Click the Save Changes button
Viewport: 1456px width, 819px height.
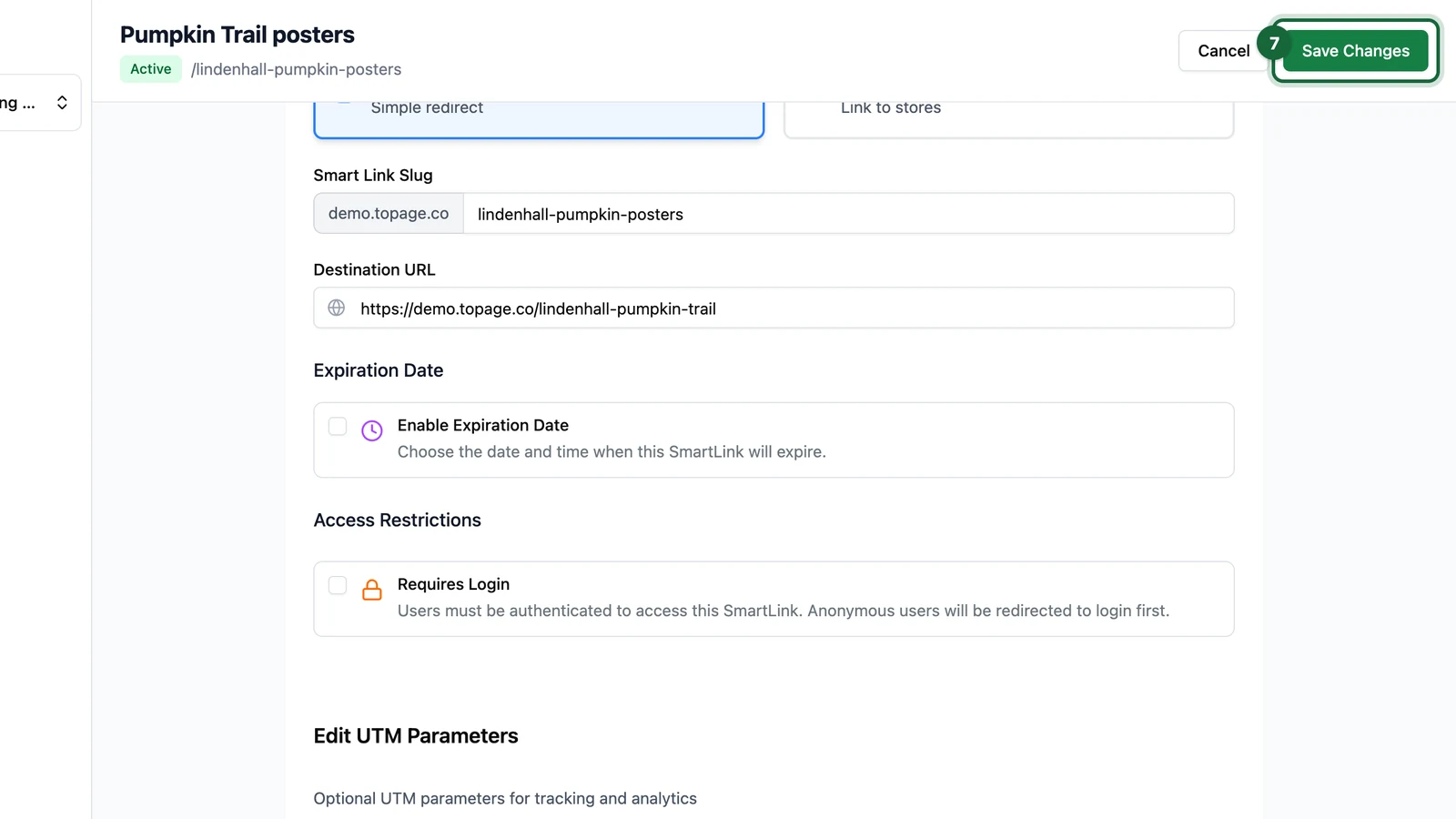tap(1355, 51)
